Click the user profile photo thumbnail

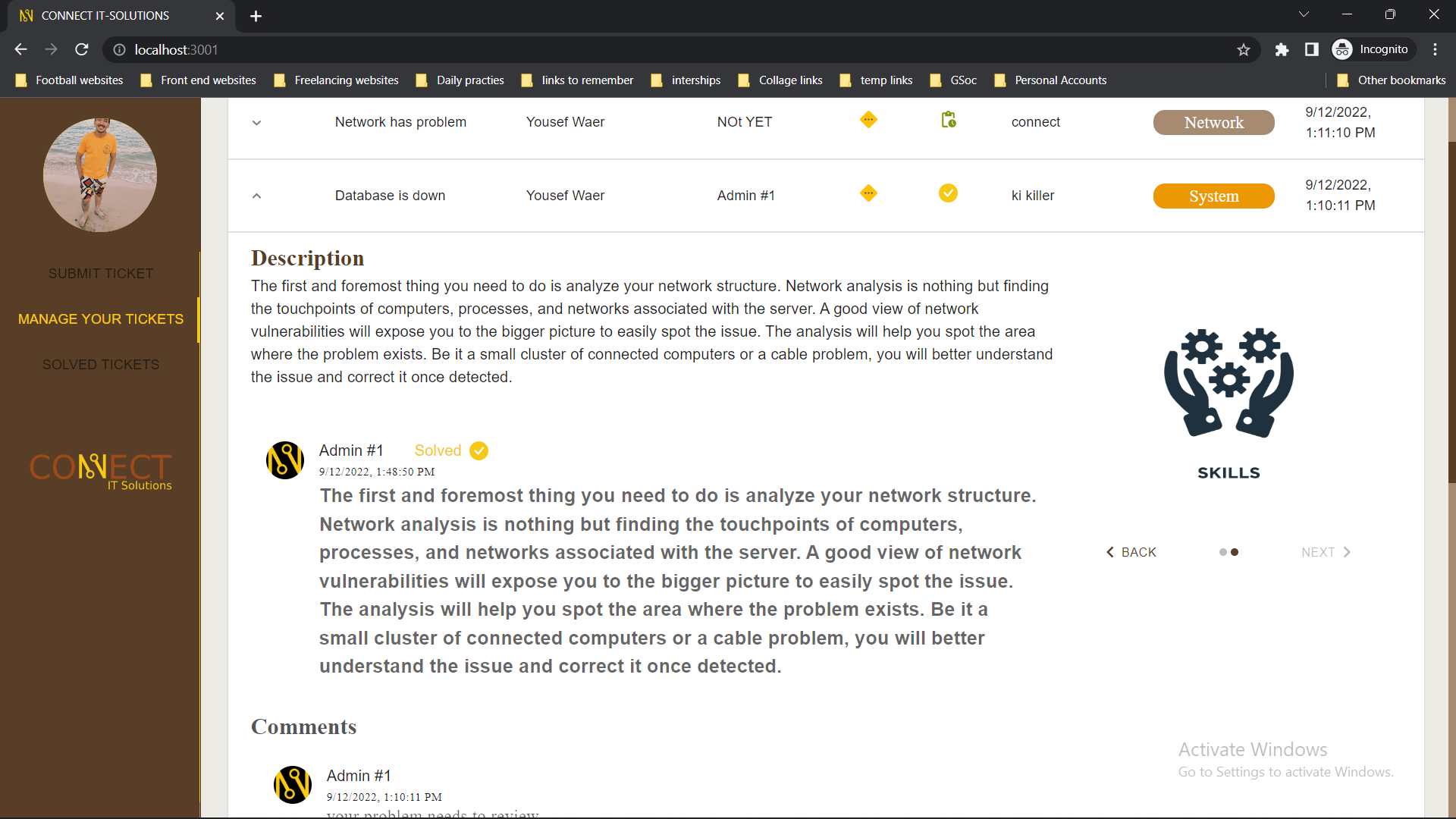coord(100,175)
